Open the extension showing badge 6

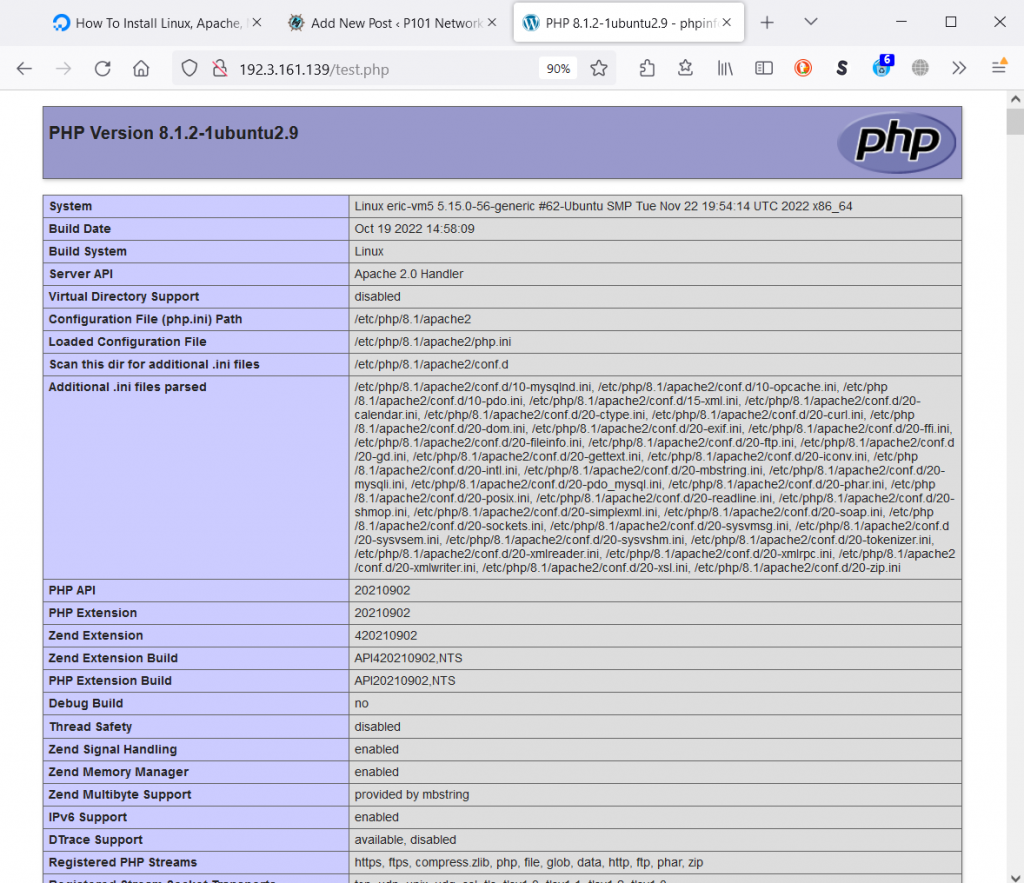tap(882, 66)
